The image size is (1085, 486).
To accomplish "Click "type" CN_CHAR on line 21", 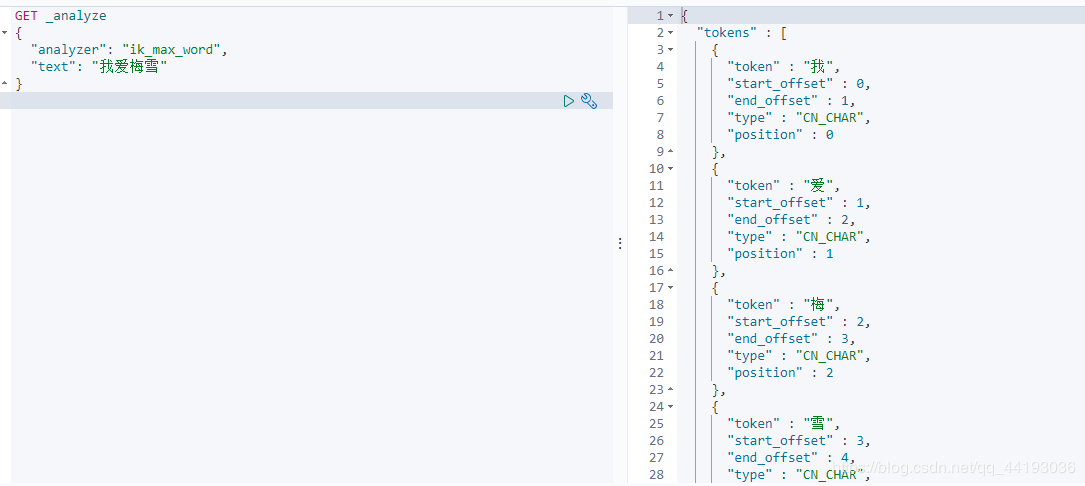I will (x=798, y=356).
